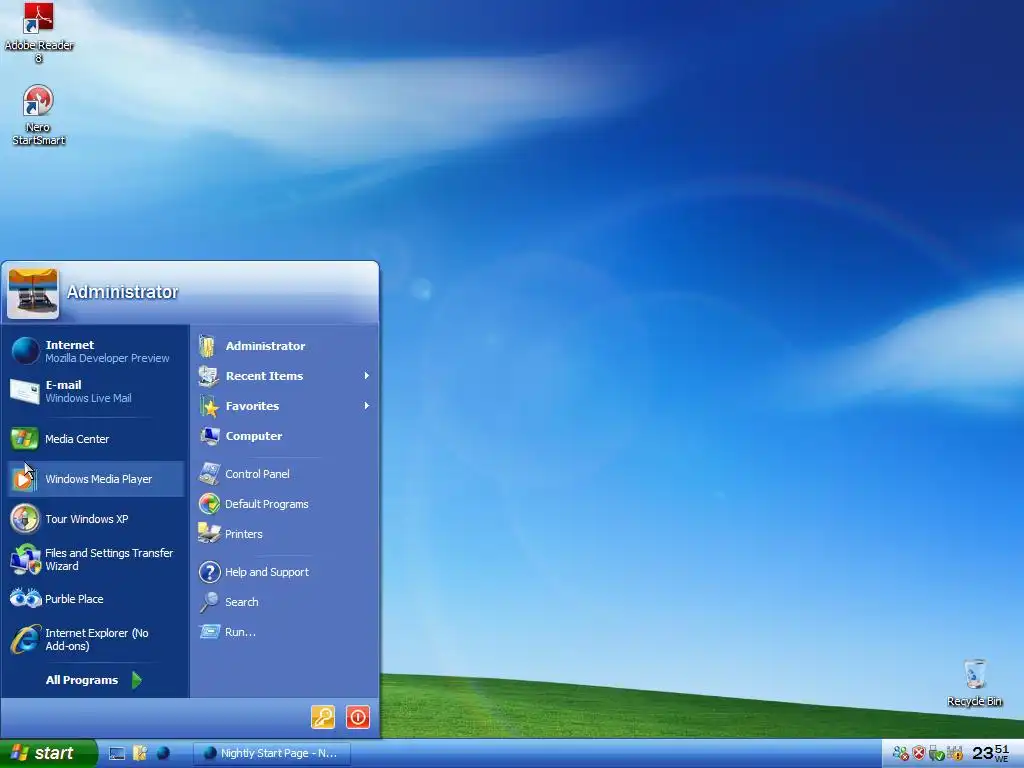
Task: Open the Administrator folder in right pane
Action: pos(285,346)
